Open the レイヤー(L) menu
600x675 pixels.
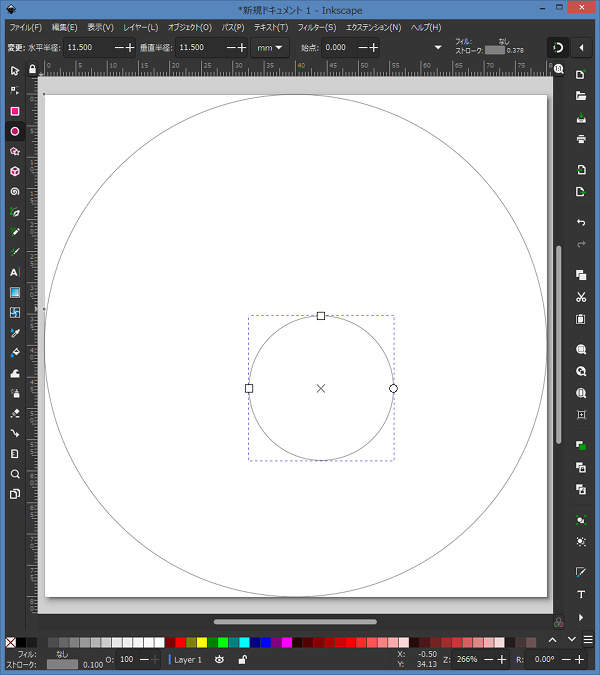click(x=141, y=28)
